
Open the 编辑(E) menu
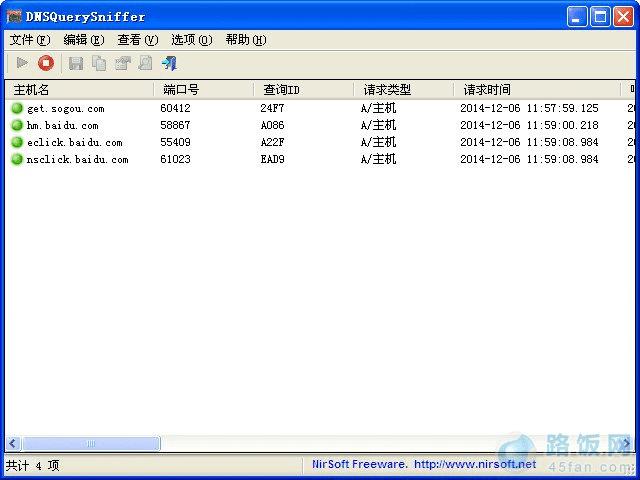(84, 40)
